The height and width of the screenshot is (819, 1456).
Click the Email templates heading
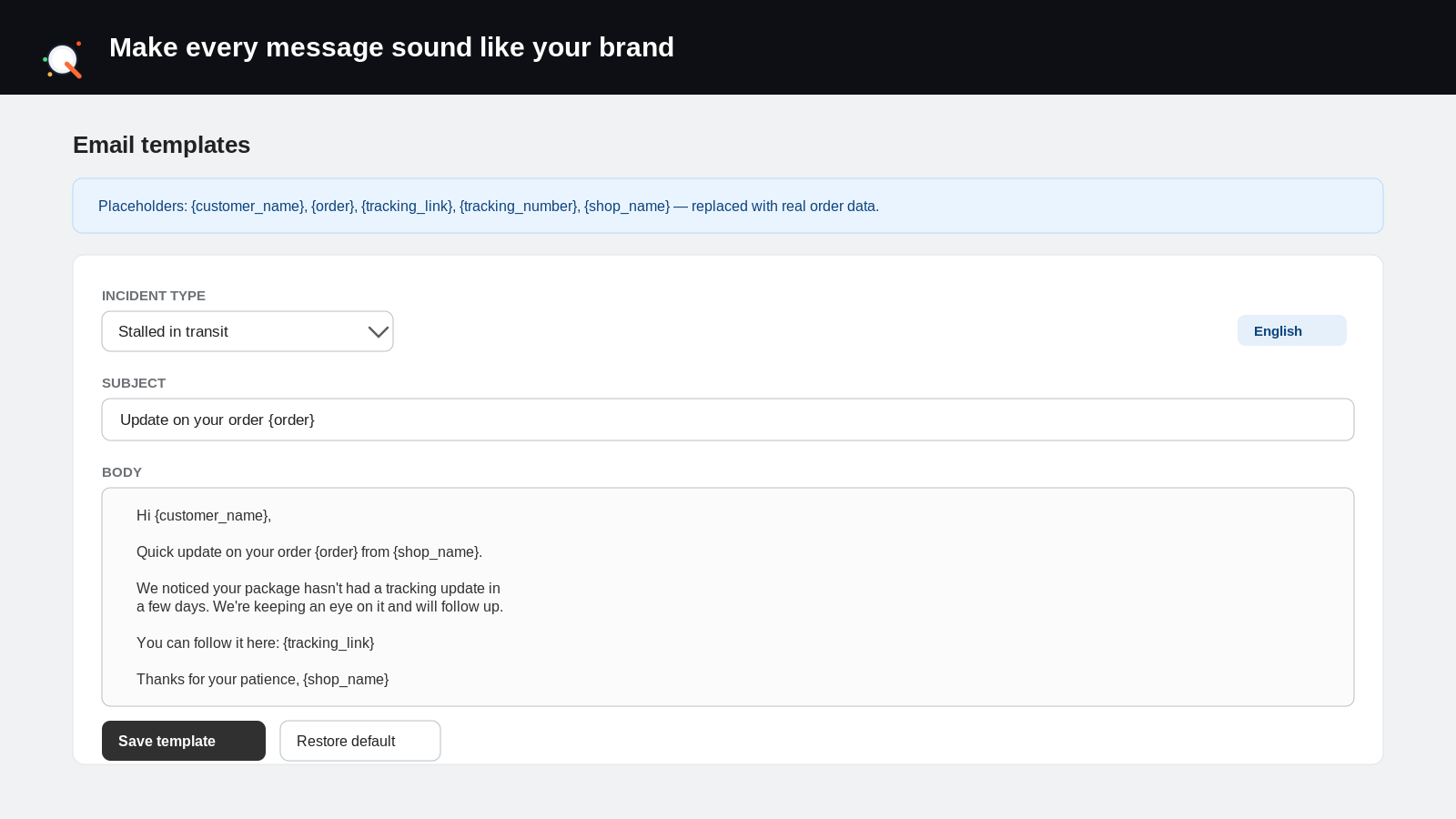161,145
